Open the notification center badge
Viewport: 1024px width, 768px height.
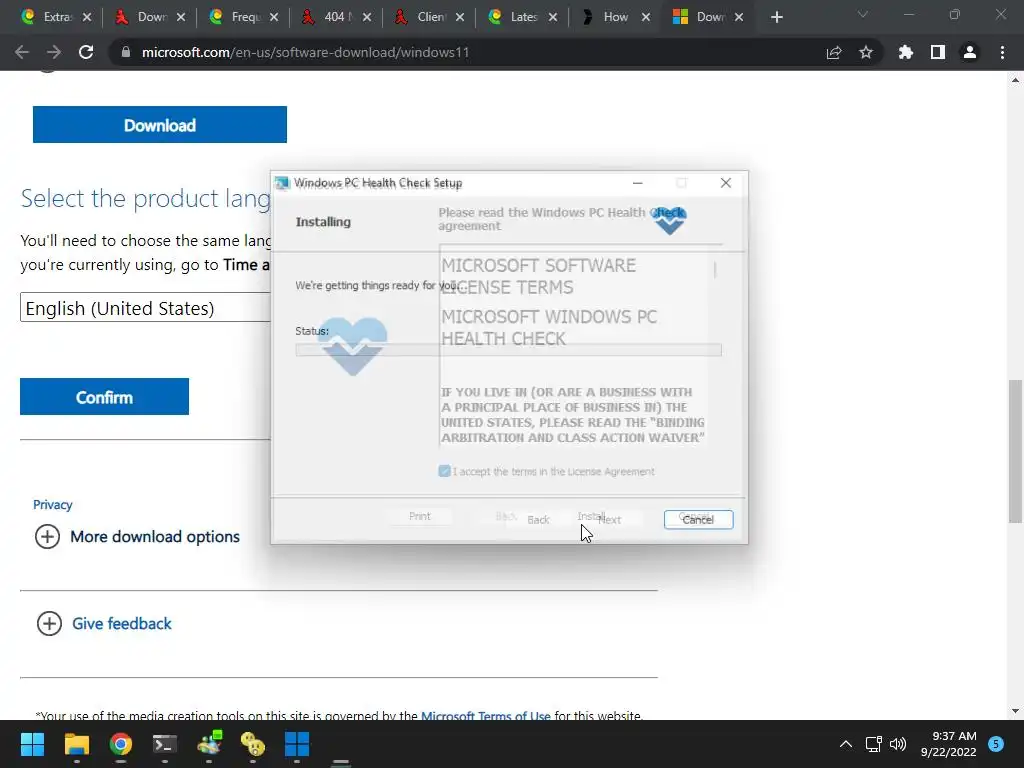click(996, 744)
